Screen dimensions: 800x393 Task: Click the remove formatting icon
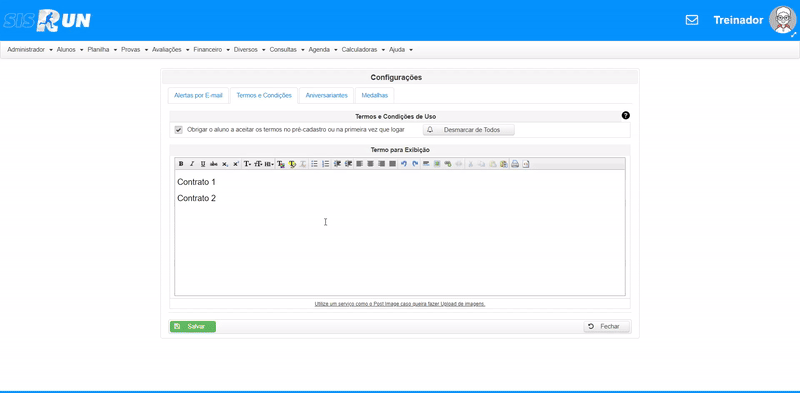[x=303, y=164]
